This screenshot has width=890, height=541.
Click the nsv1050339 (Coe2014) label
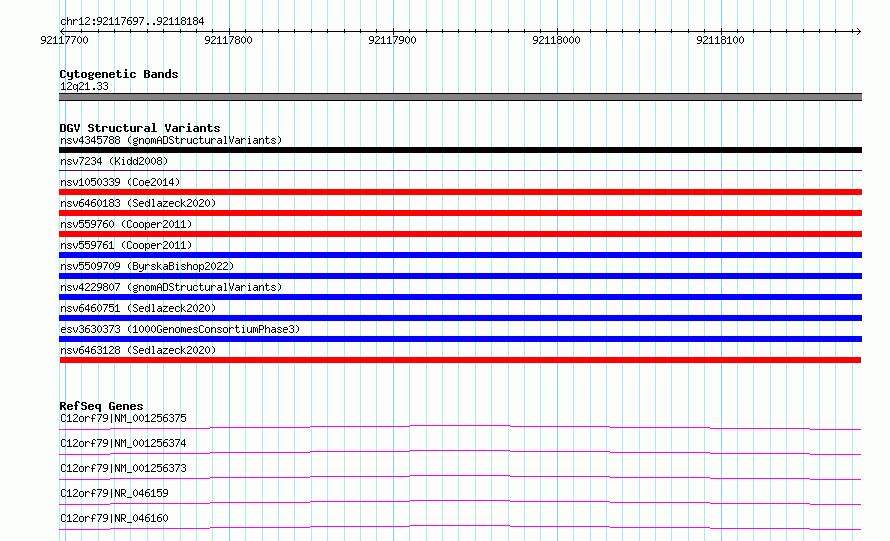click(x=120, y=182)
